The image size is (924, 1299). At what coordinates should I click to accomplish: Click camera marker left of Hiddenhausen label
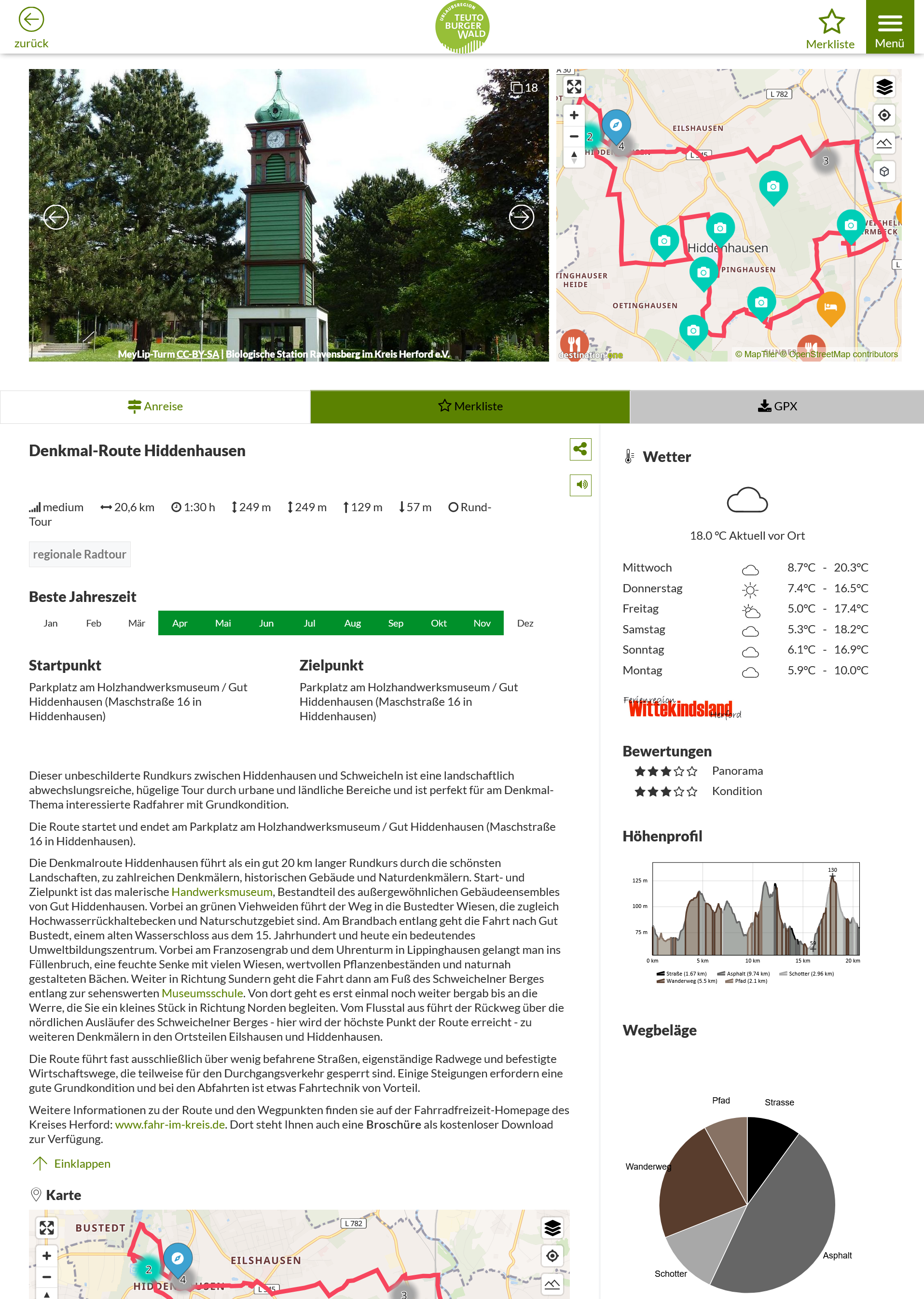pyautogui.click(x=664, y=242)
